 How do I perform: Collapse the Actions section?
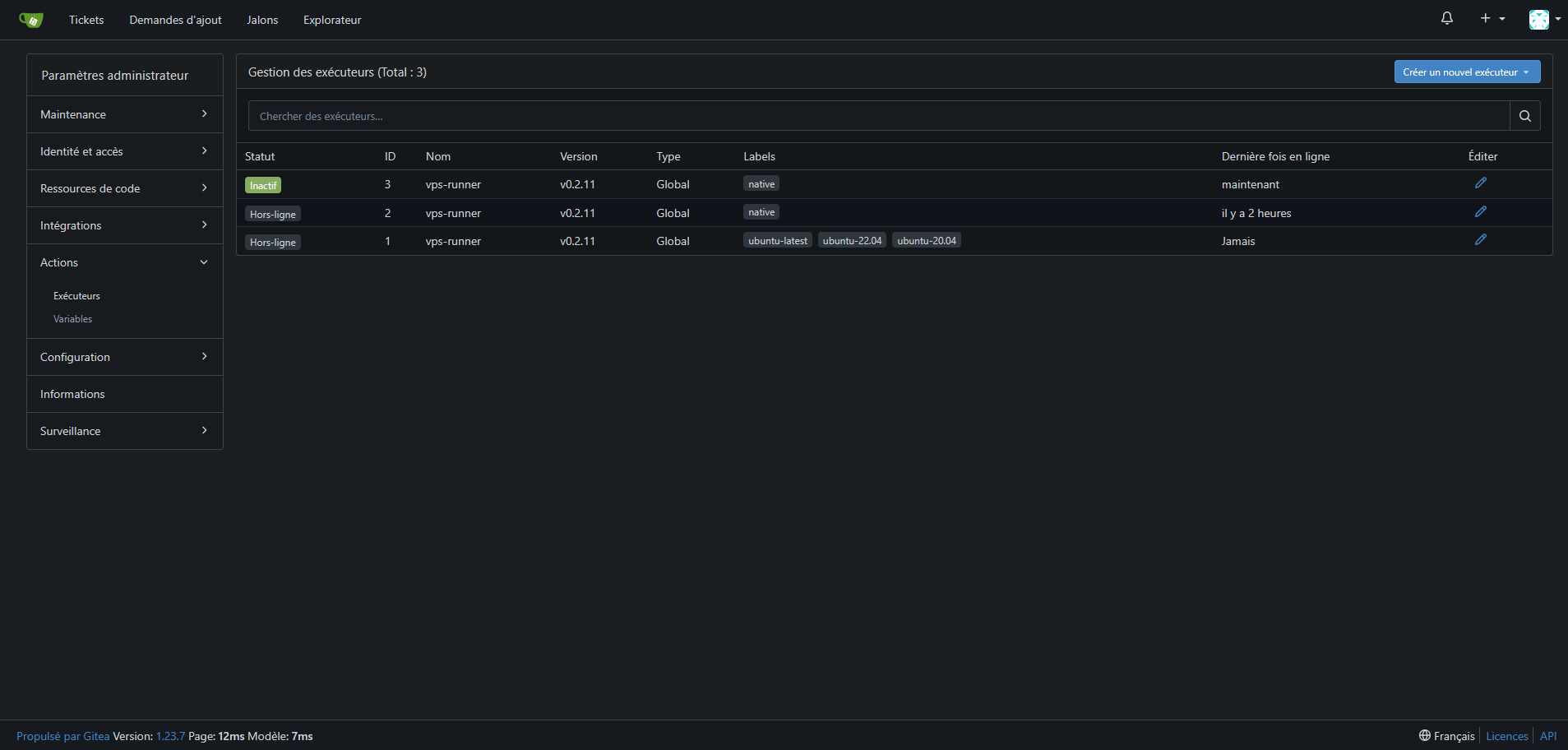tap(124, 262)
